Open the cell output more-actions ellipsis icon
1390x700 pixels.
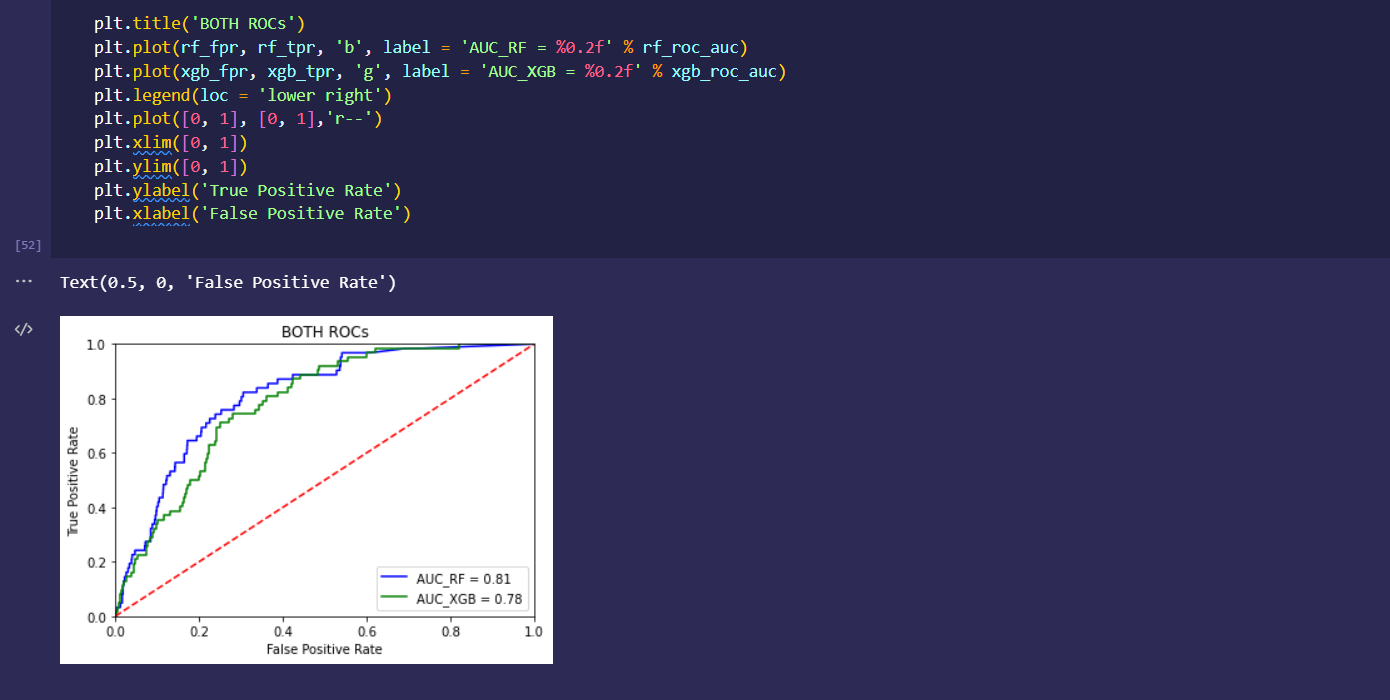(24, 282)
